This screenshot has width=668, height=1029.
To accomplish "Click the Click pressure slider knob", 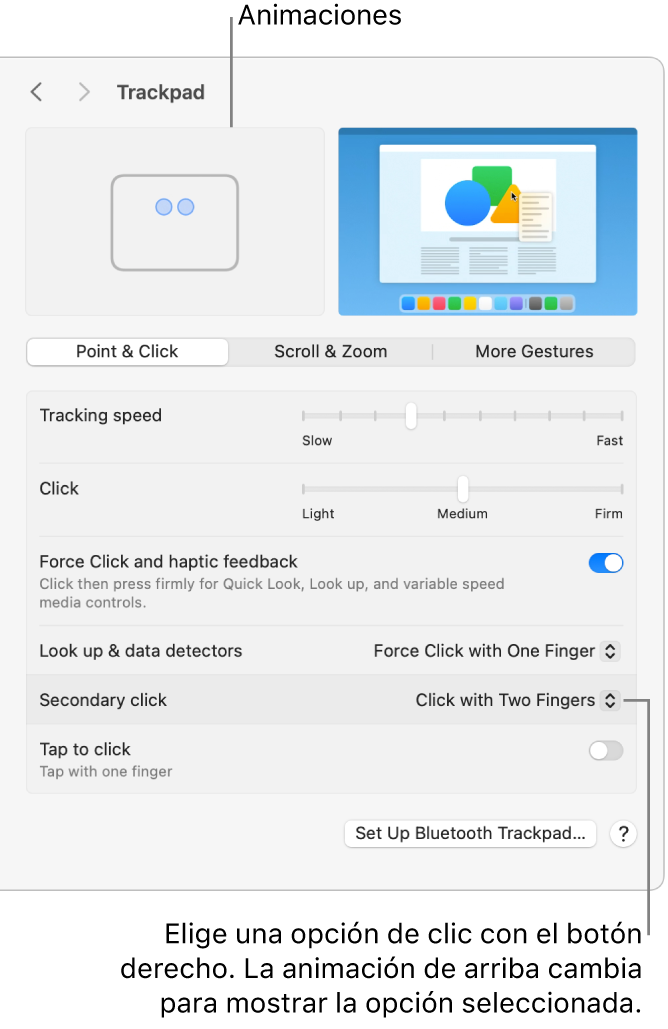I will click(x=463, y=489).
